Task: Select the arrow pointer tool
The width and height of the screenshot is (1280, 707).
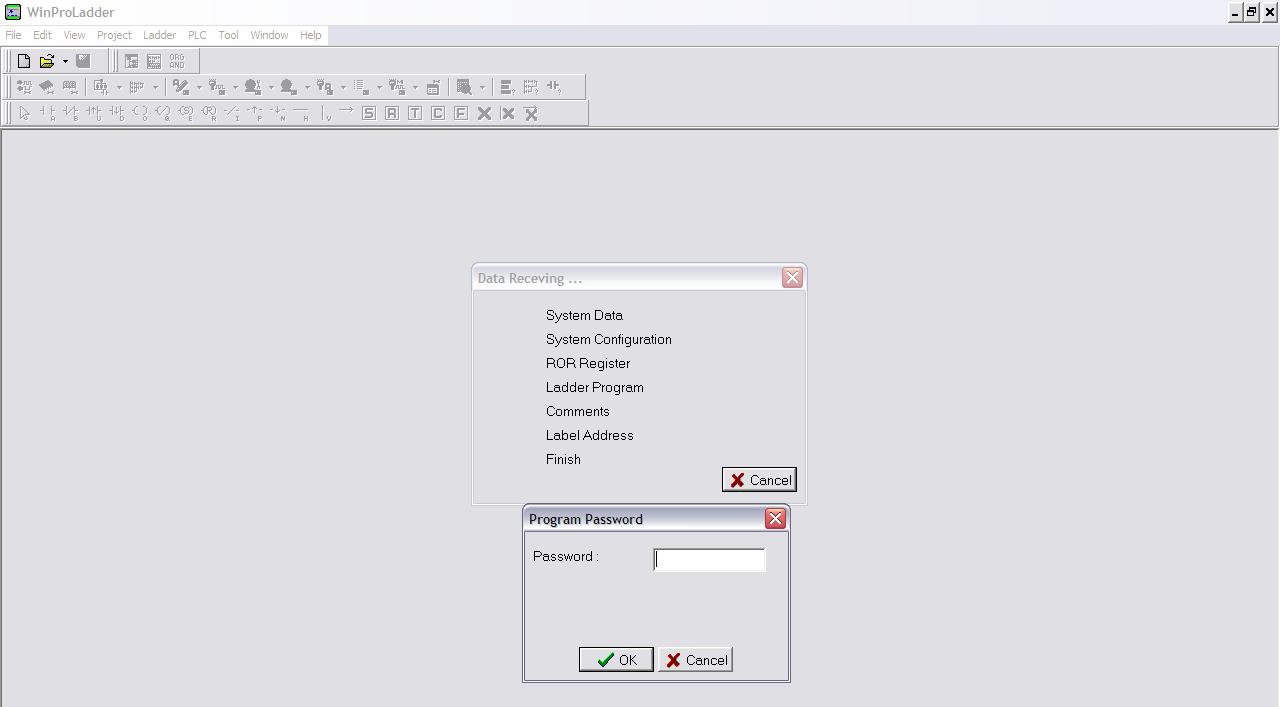Action: point(24,113)
